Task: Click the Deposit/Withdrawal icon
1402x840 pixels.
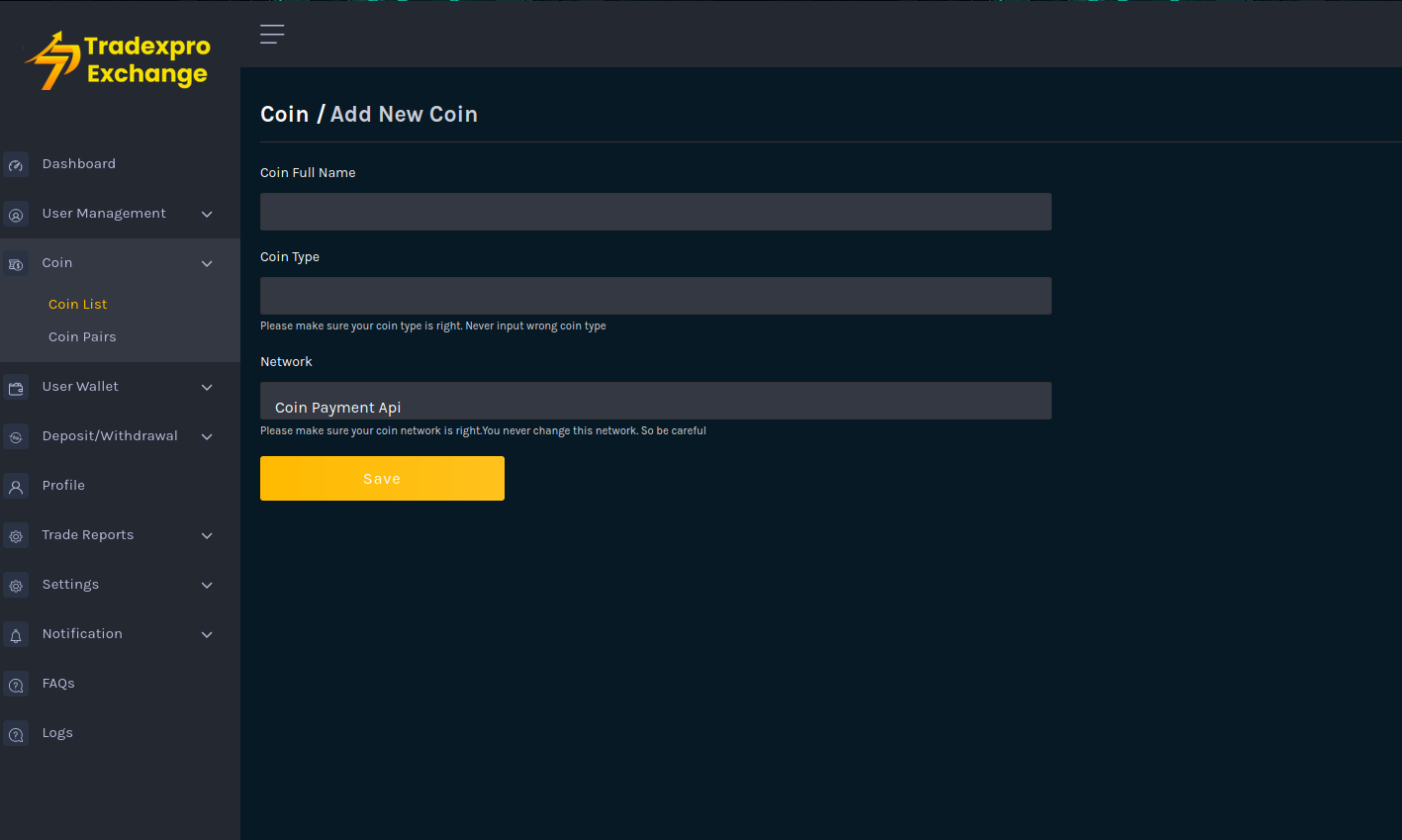Action: 16,437
